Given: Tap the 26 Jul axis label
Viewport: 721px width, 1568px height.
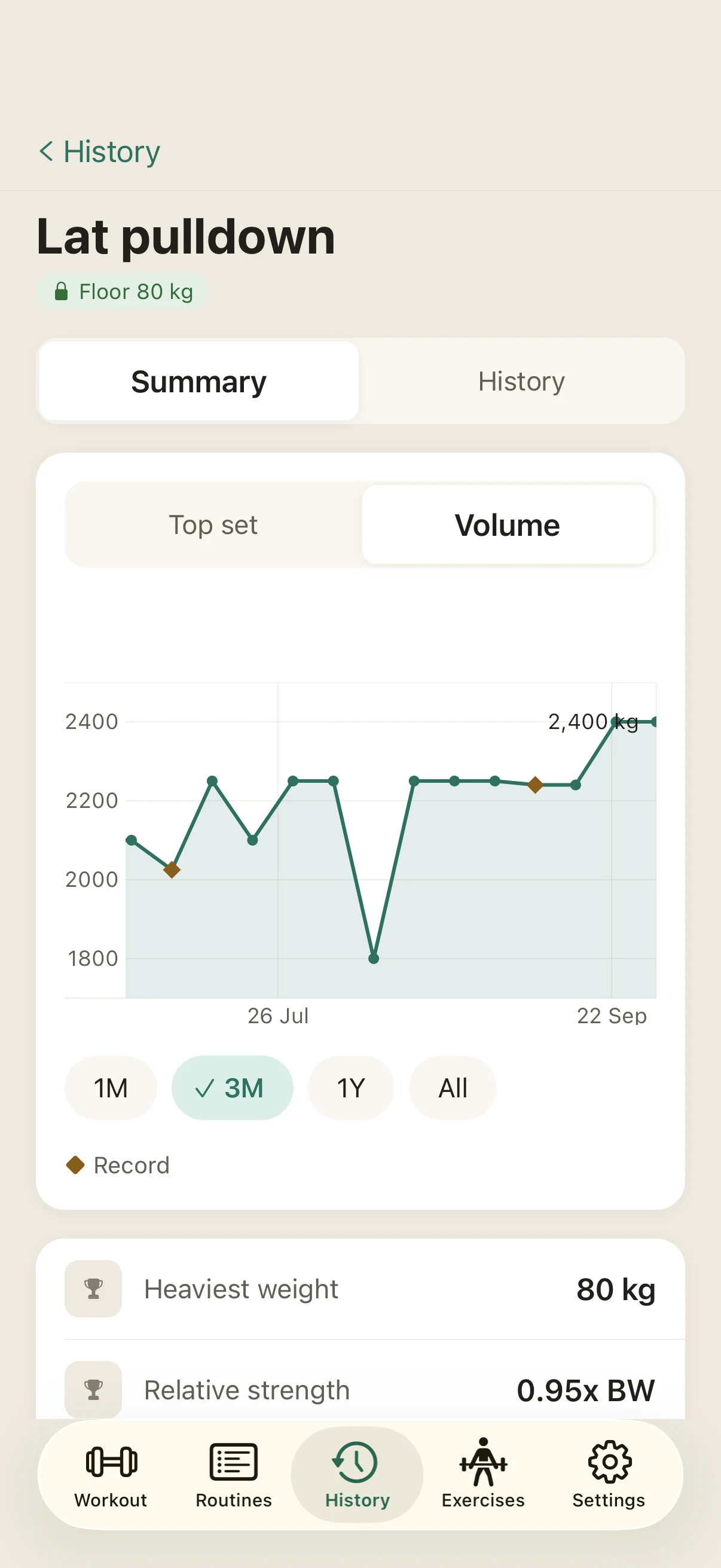Looking at the screenshot, I should point(278,1016).
